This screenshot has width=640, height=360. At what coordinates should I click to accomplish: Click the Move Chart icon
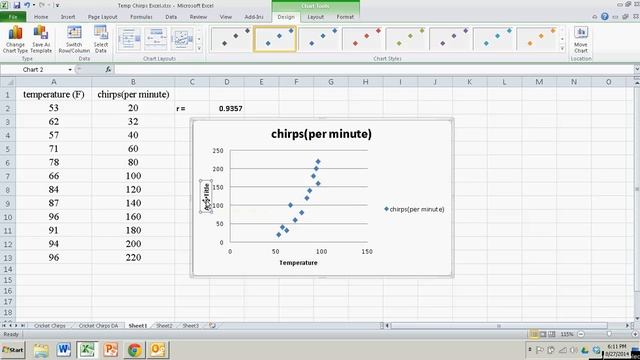[581, 39]
